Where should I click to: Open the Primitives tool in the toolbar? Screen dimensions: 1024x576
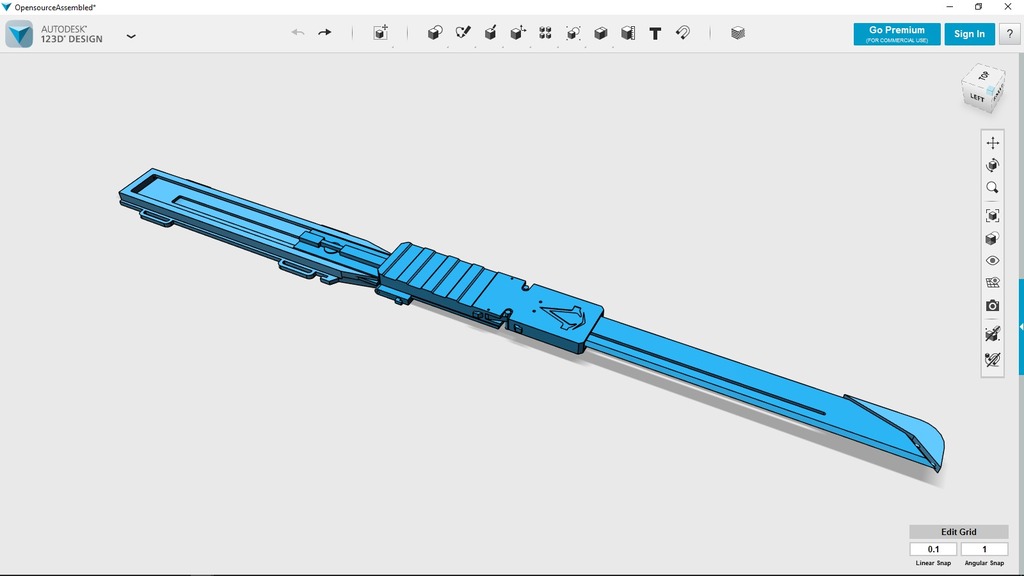[x=434, y=33]
